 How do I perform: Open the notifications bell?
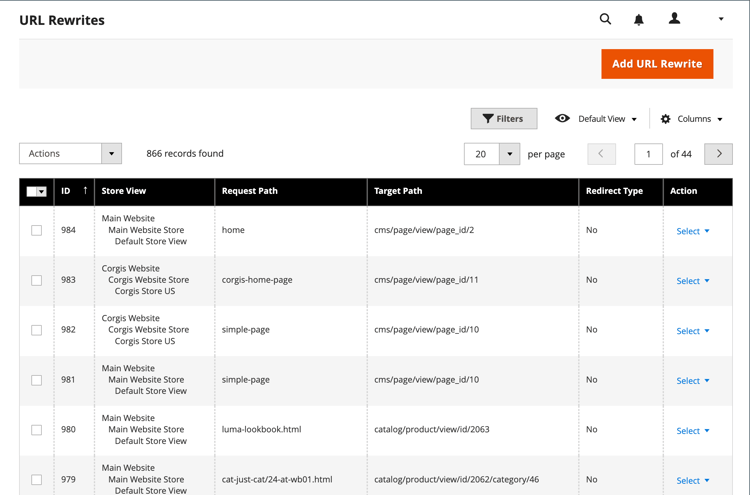click(639, 20)
